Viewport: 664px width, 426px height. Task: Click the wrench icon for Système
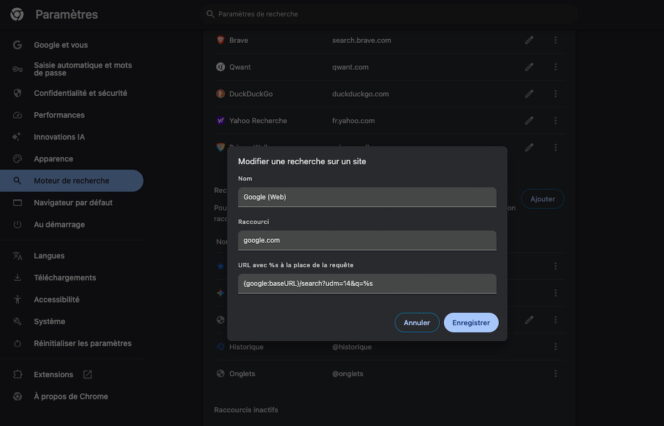pyautogui.click(x=17, y=321)
